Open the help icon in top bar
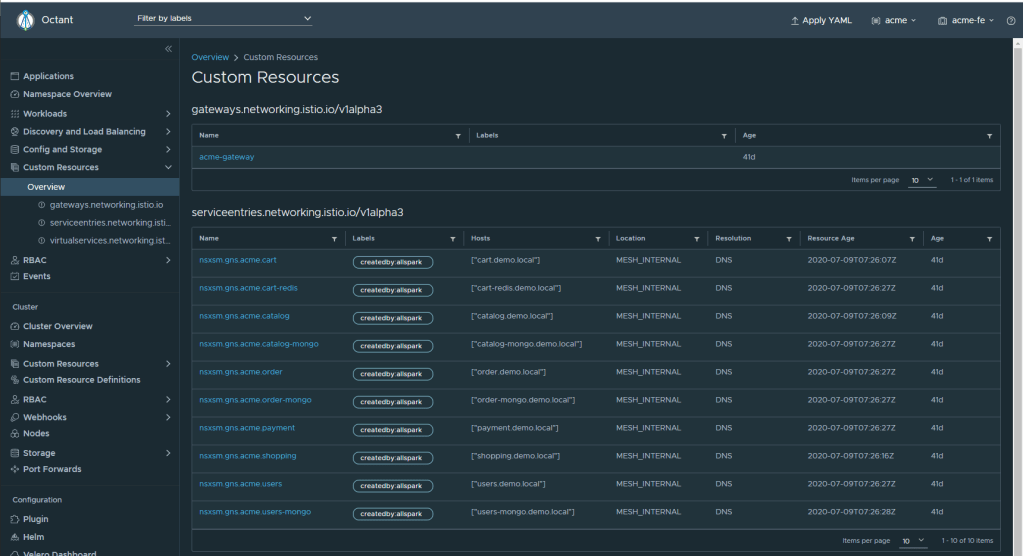 click(1011, 21)
